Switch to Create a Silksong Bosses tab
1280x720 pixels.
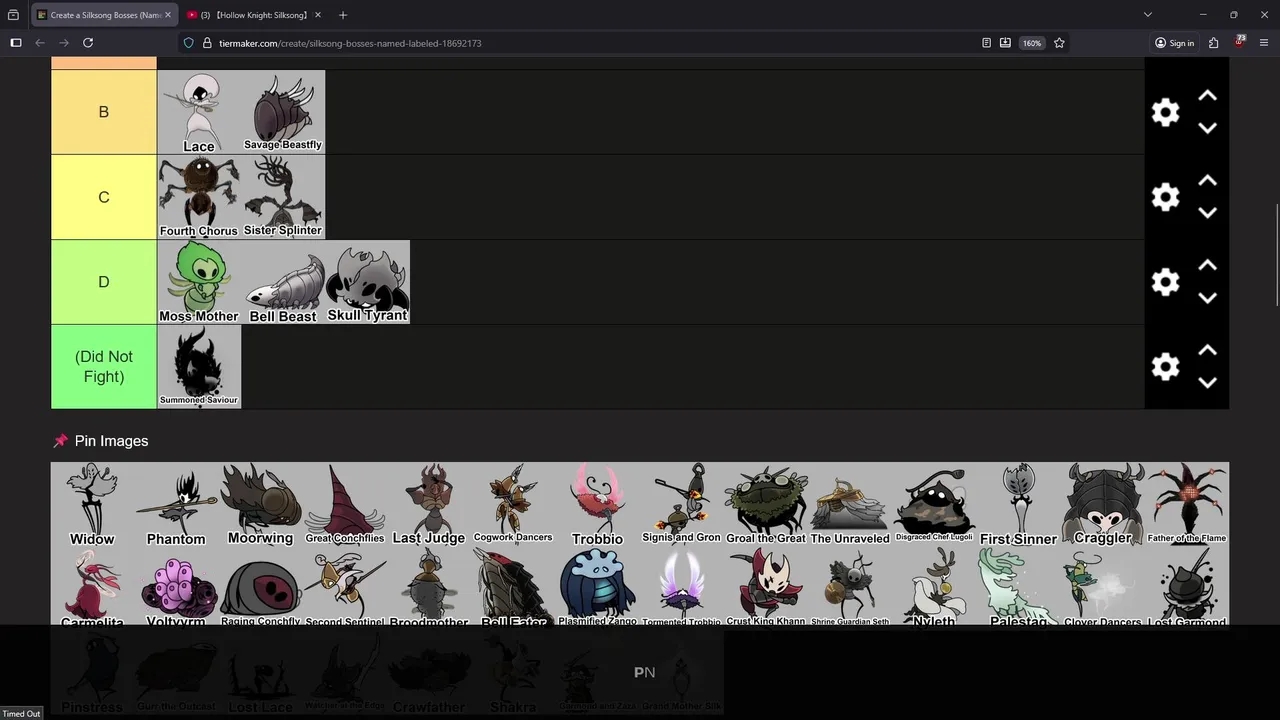(105, 15)
